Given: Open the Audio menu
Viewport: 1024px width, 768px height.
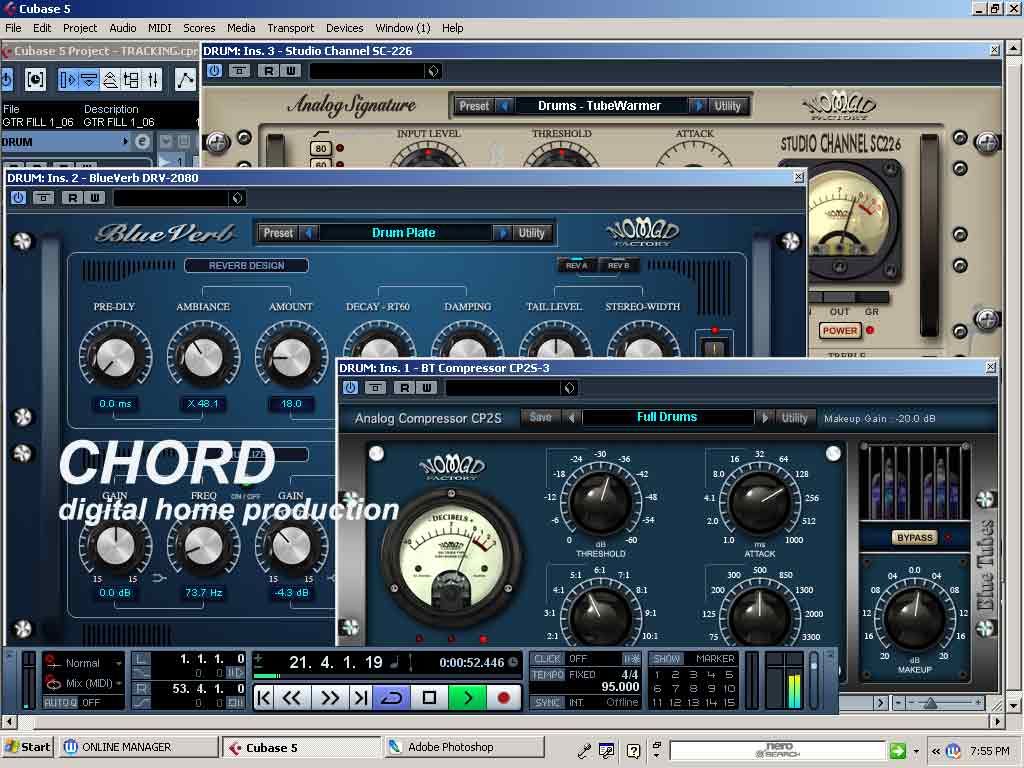Looking at the screenshot, I should pos(123,28).
